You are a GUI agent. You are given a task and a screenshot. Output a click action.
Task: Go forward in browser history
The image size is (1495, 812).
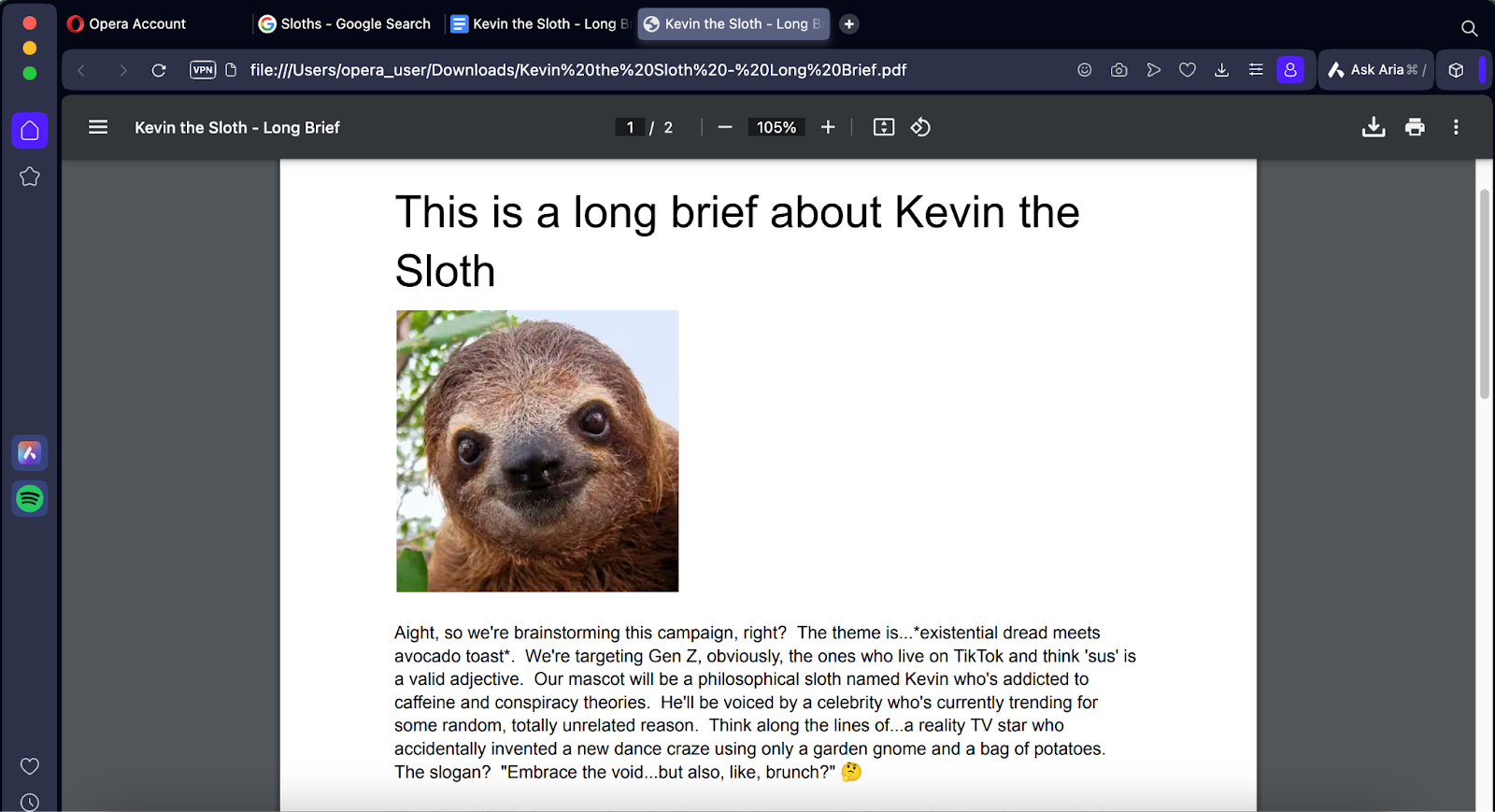122,70
